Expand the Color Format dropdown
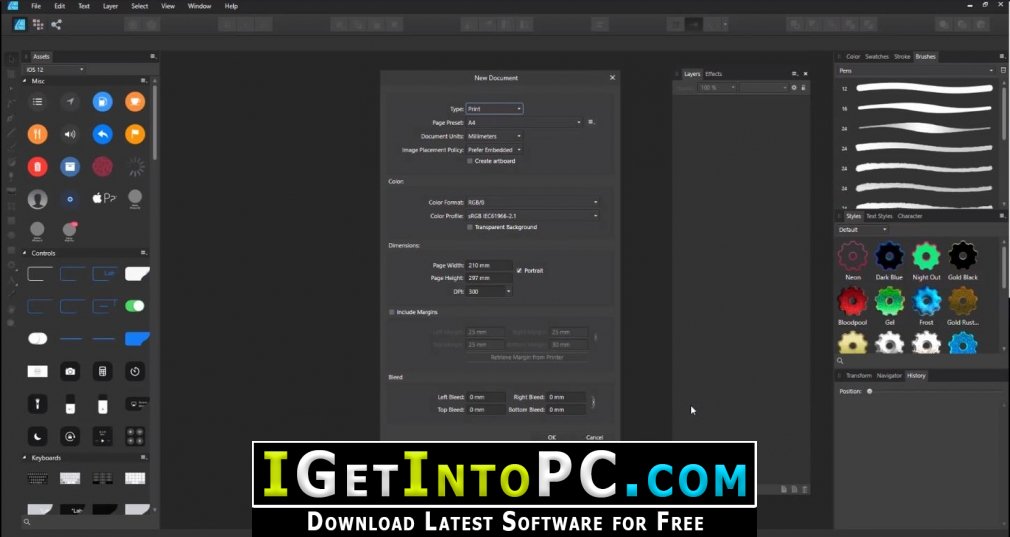 [532, 202]
